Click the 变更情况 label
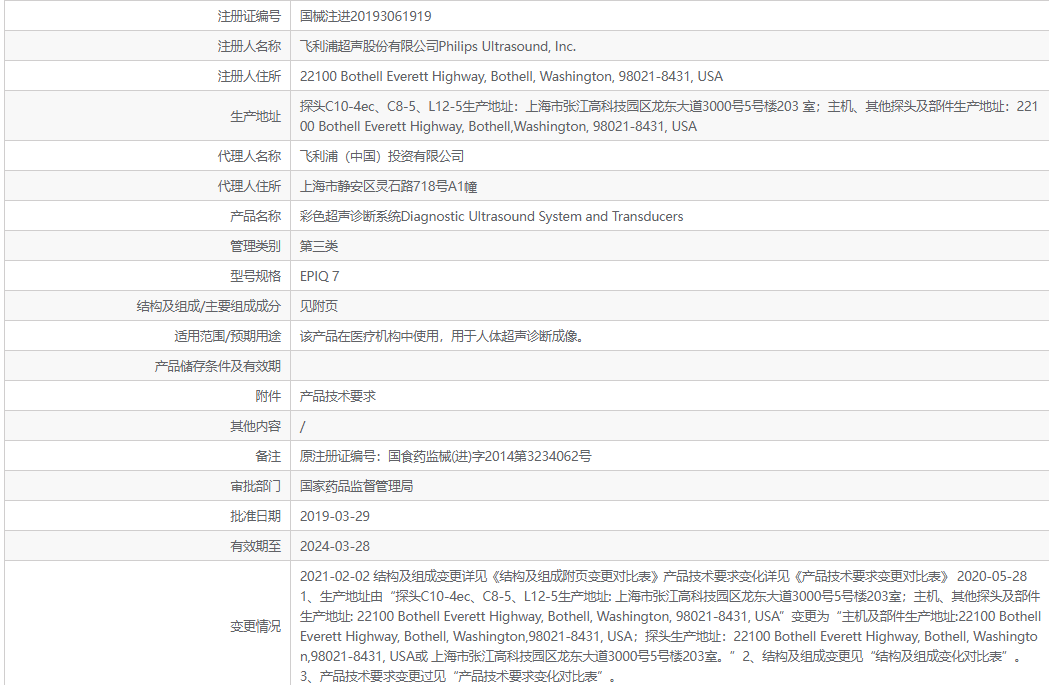1049x685 pixels. tap(256, 626)
